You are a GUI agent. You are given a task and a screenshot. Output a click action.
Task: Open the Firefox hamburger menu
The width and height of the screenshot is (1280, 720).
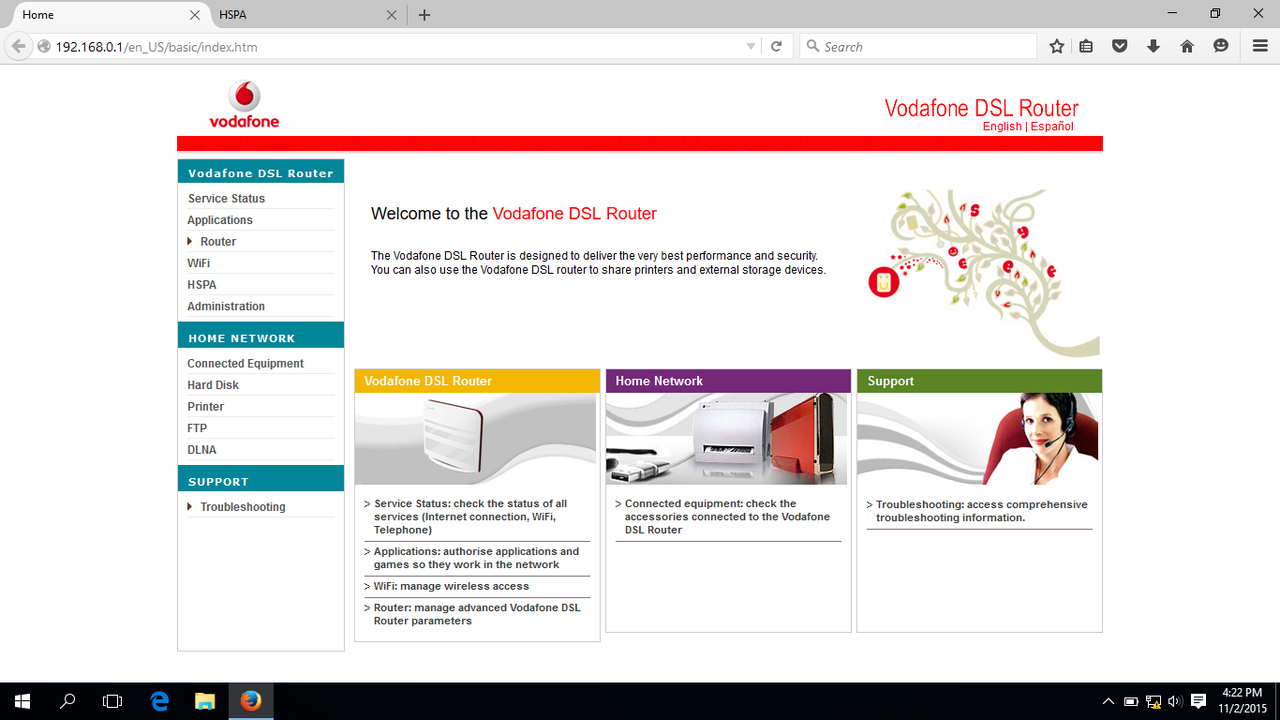tap(1260, 46)
